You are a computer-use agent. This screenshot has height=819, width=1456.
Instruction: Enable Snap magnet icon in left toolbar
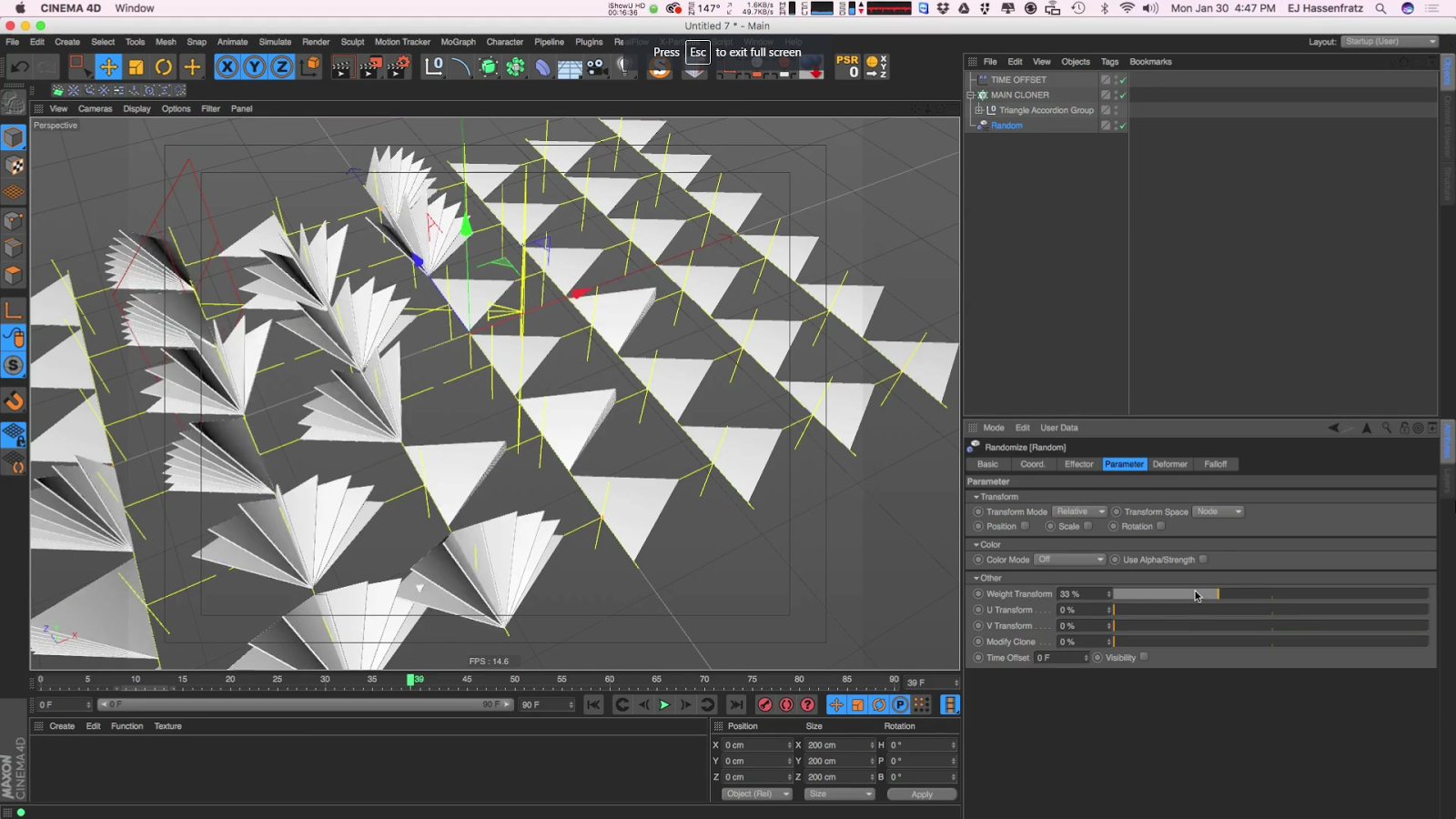14,400
